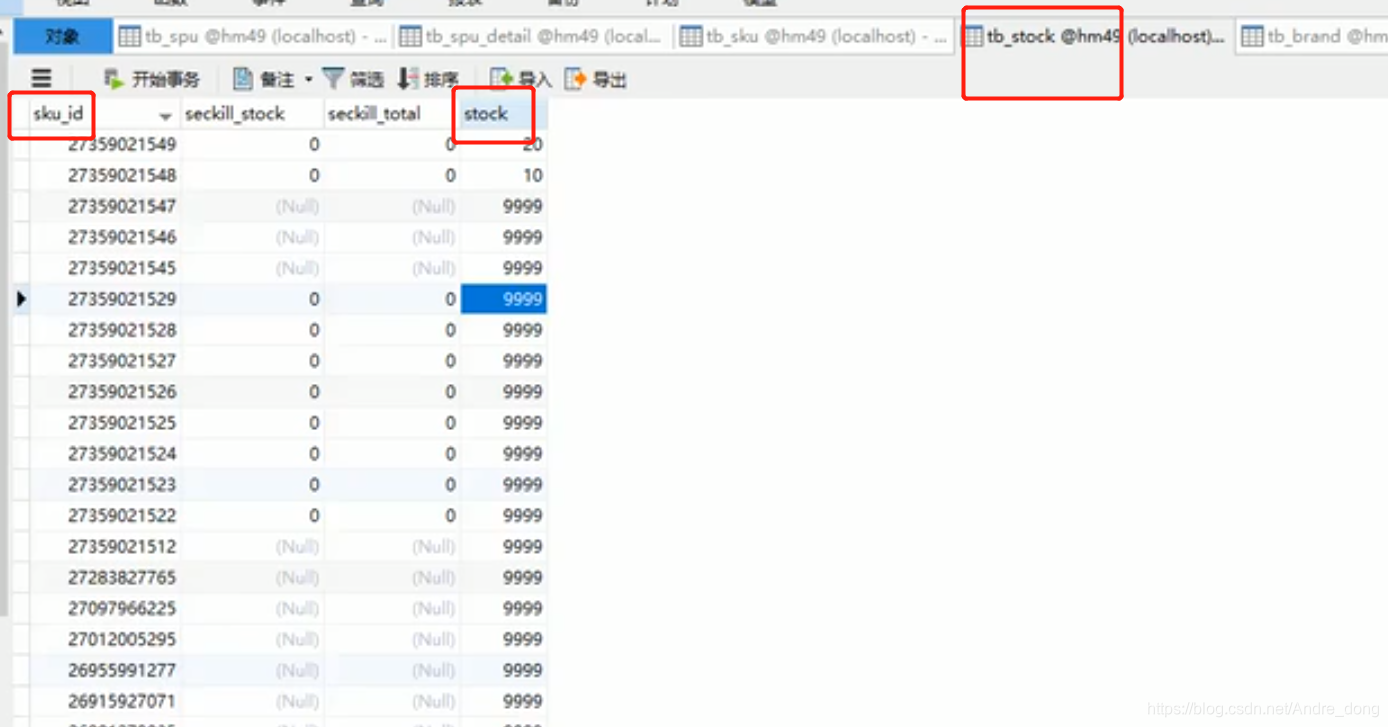Switch to the 对象 objects tab
Viewport: 1388px width, 727px height.
point(62,37)
